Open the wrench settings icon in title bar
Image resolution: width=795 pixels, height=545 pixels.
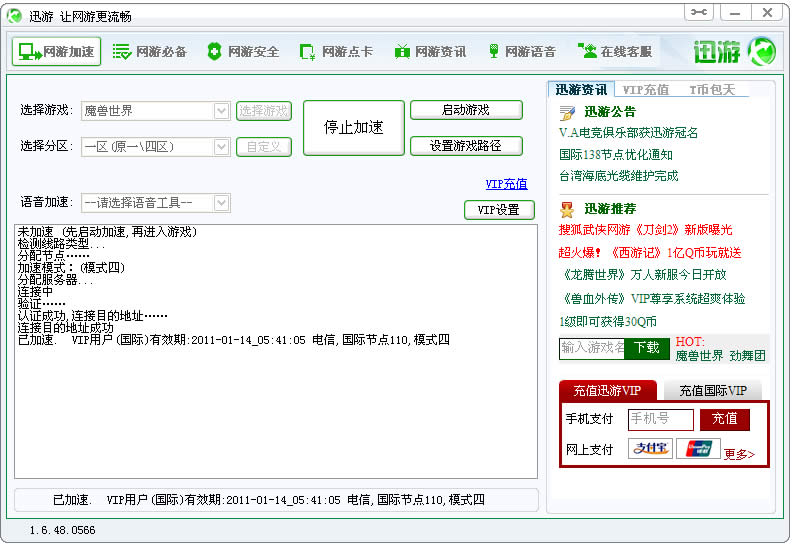point(698,13)
